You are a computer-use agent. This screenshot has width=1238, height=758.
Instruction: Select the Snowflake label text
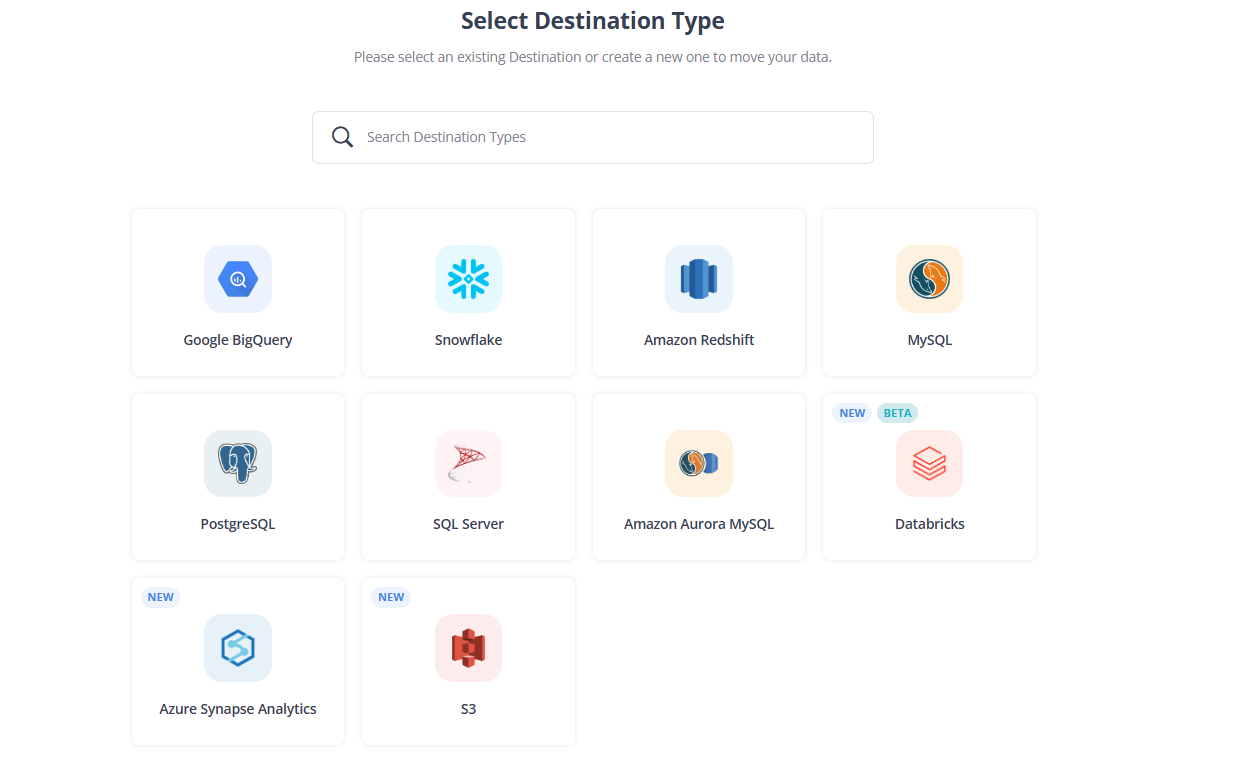tap(468, 340)
